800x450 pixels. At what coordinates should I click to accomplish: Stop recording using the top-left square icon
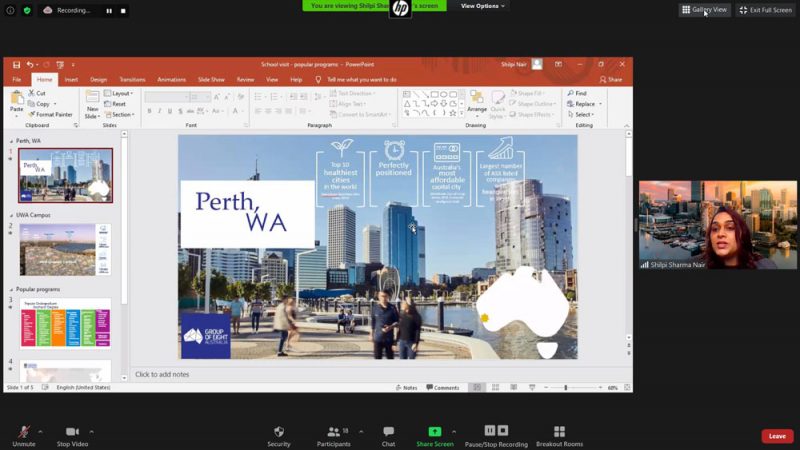(123, 10)
